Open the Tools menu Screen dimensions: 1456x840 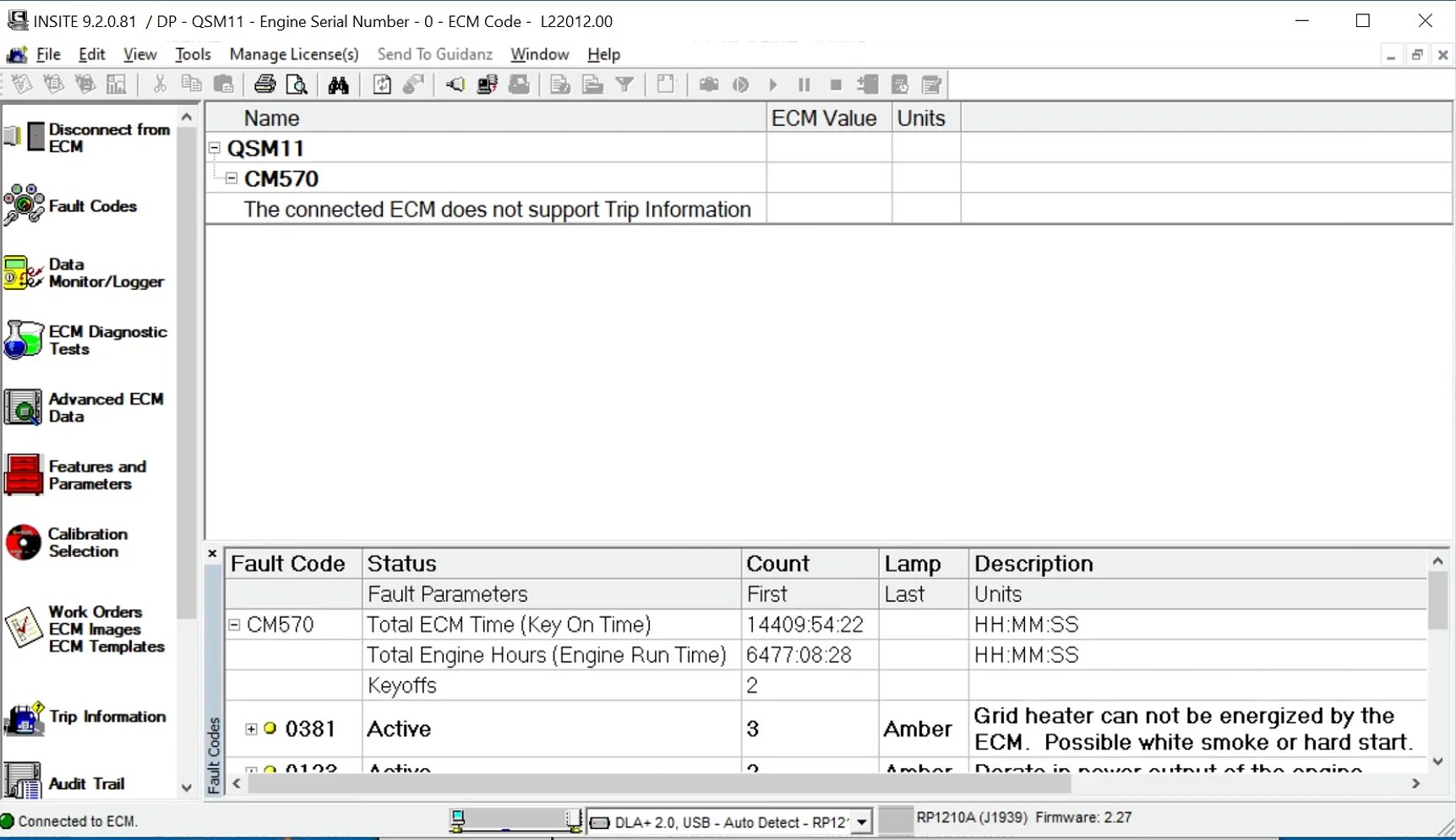[x=193, y=54]
